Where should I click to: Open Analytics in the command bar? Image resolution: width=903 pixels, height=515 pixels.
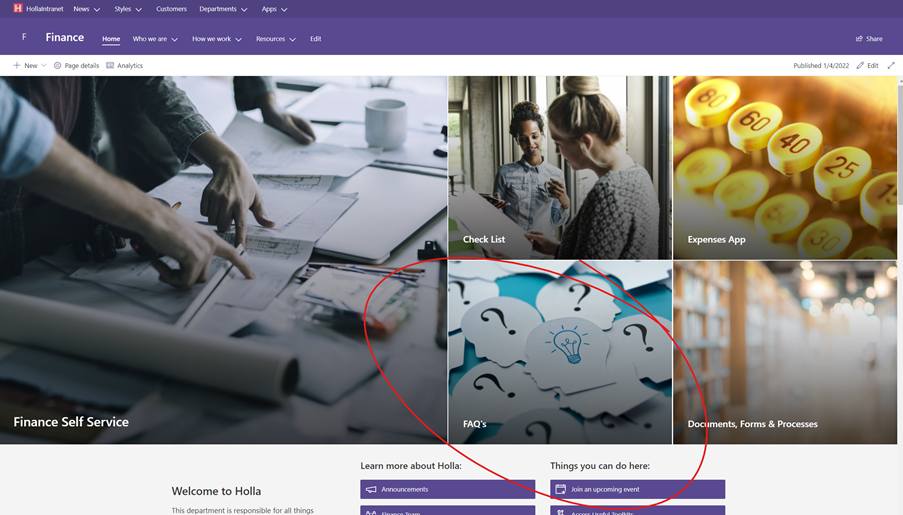click(x=124, y=66)
